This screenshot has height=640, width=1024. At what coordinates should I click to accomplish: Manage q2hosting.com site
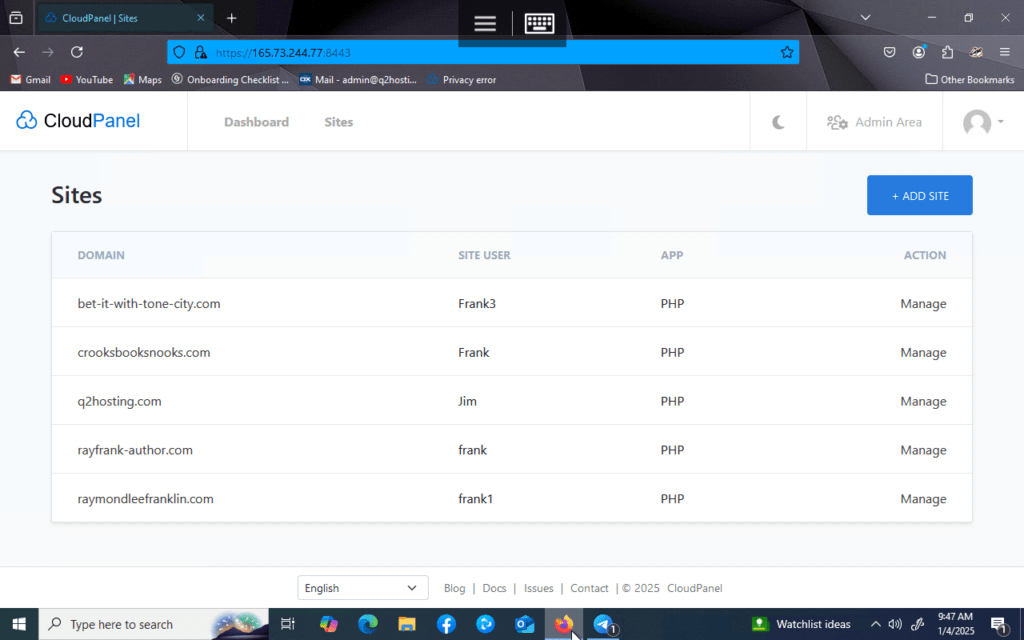coord(923,402)
